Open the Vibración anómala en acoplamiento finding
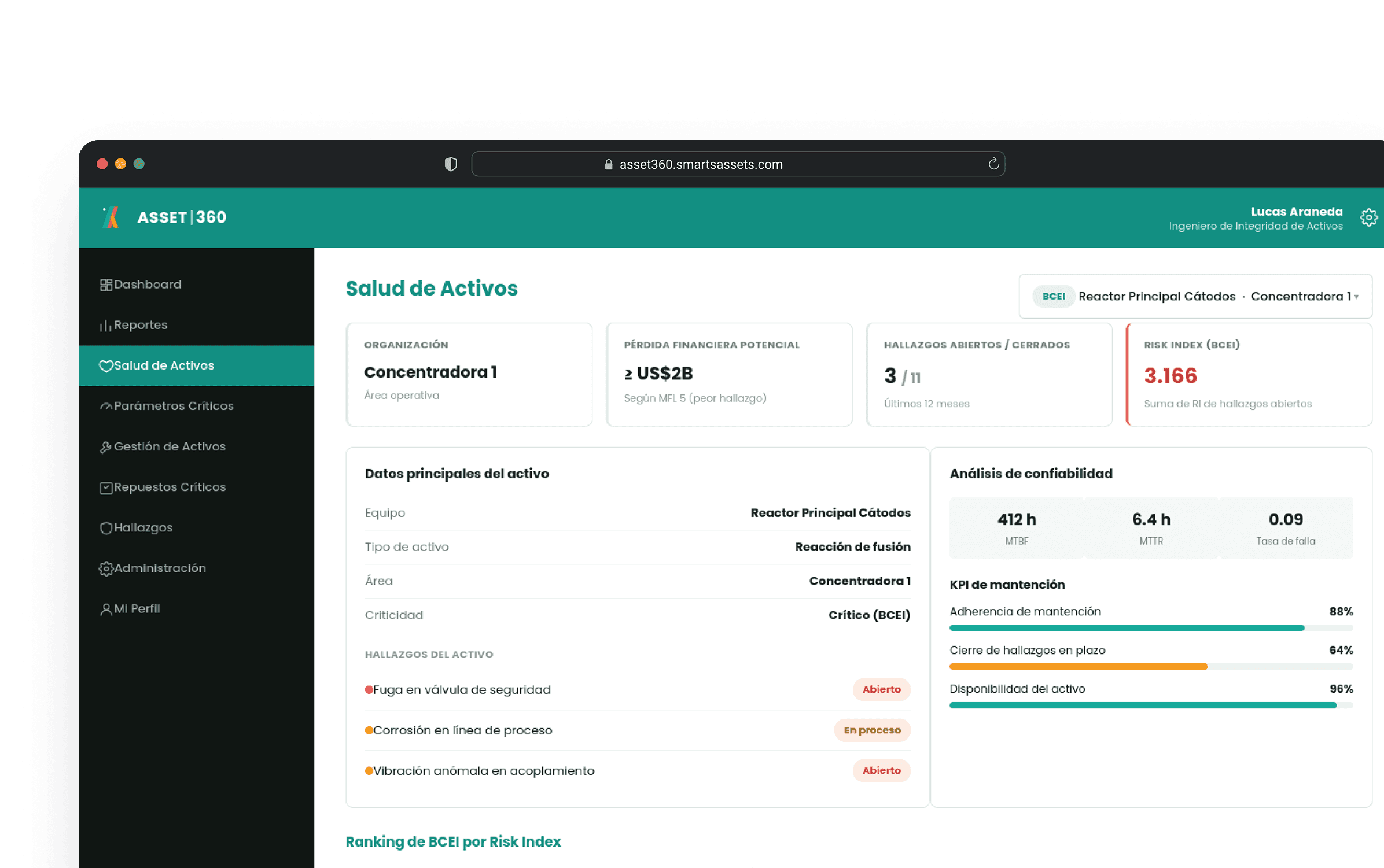Screen dimensions: 1384x868 pos(638,771)
